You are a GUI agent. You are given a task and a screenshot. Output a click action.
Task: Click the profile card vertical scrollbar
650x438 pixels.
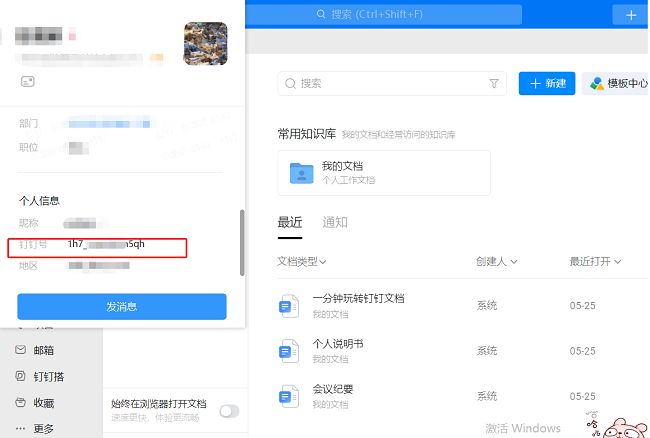point(241,242)
